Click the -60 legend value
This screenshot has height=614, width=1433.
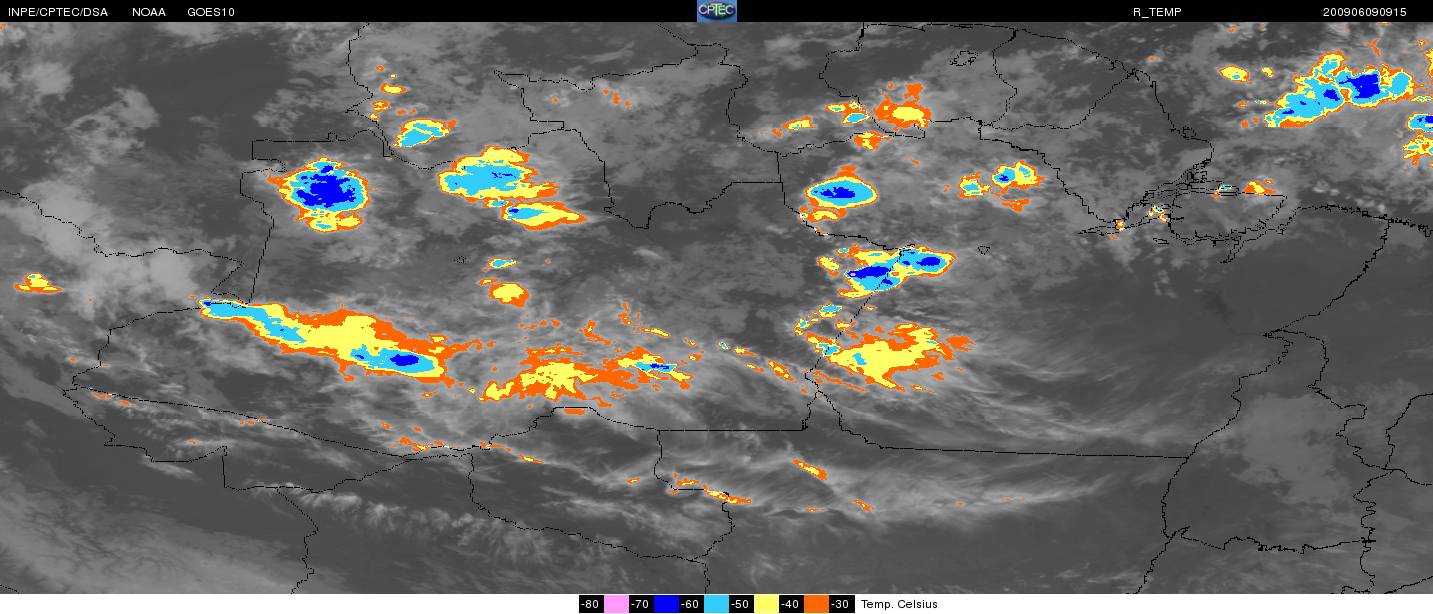(690, 604)
